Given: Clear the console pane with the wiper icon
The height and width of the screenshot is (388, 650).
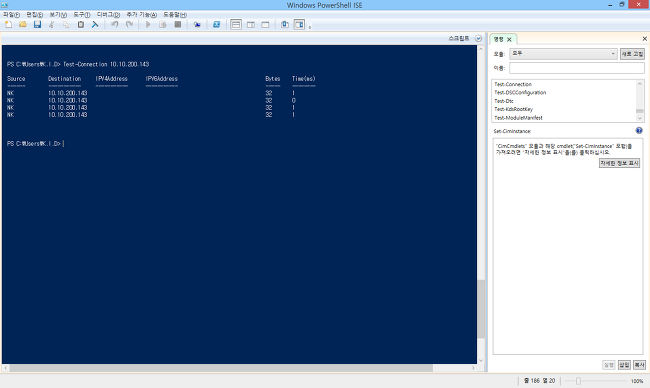Looking at the screenshot, I should 95,24.
